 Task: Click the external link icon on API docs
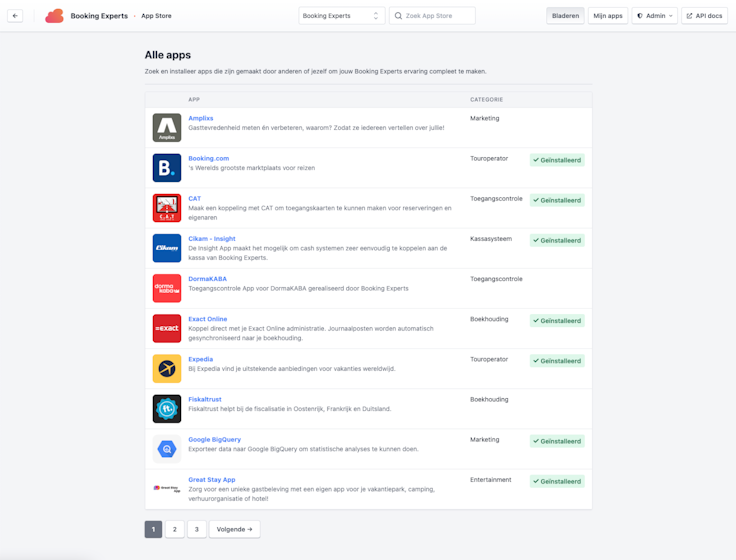[x=689, y=15]
